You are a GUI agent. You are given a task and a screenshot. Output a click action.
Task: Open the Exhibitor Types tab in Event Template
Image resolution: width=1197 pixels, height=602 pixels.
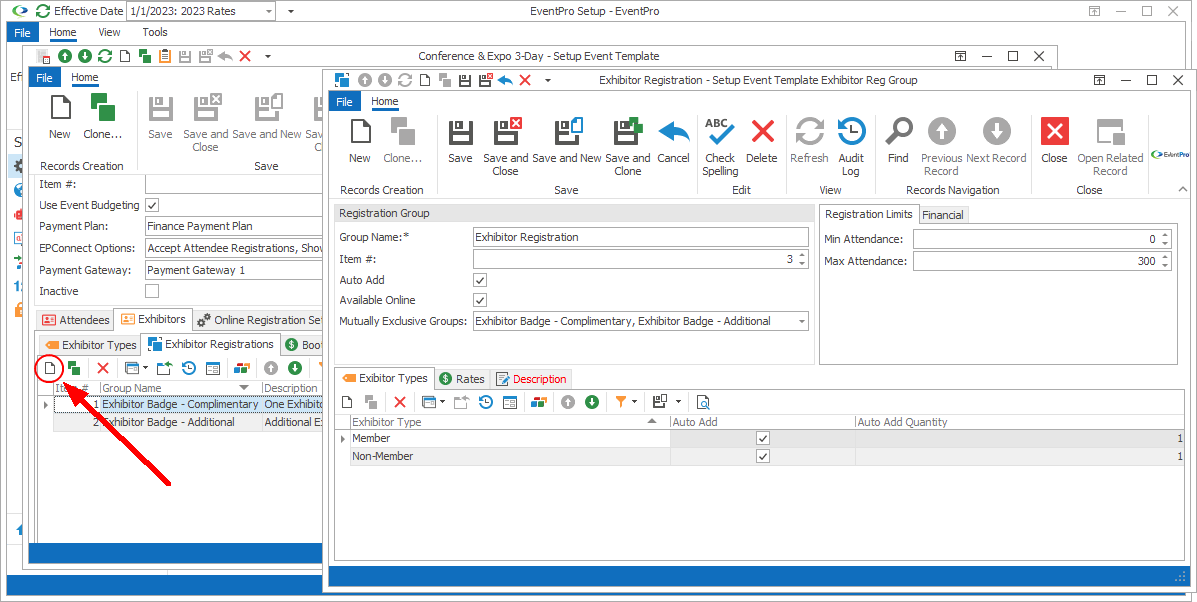[90, 345]
